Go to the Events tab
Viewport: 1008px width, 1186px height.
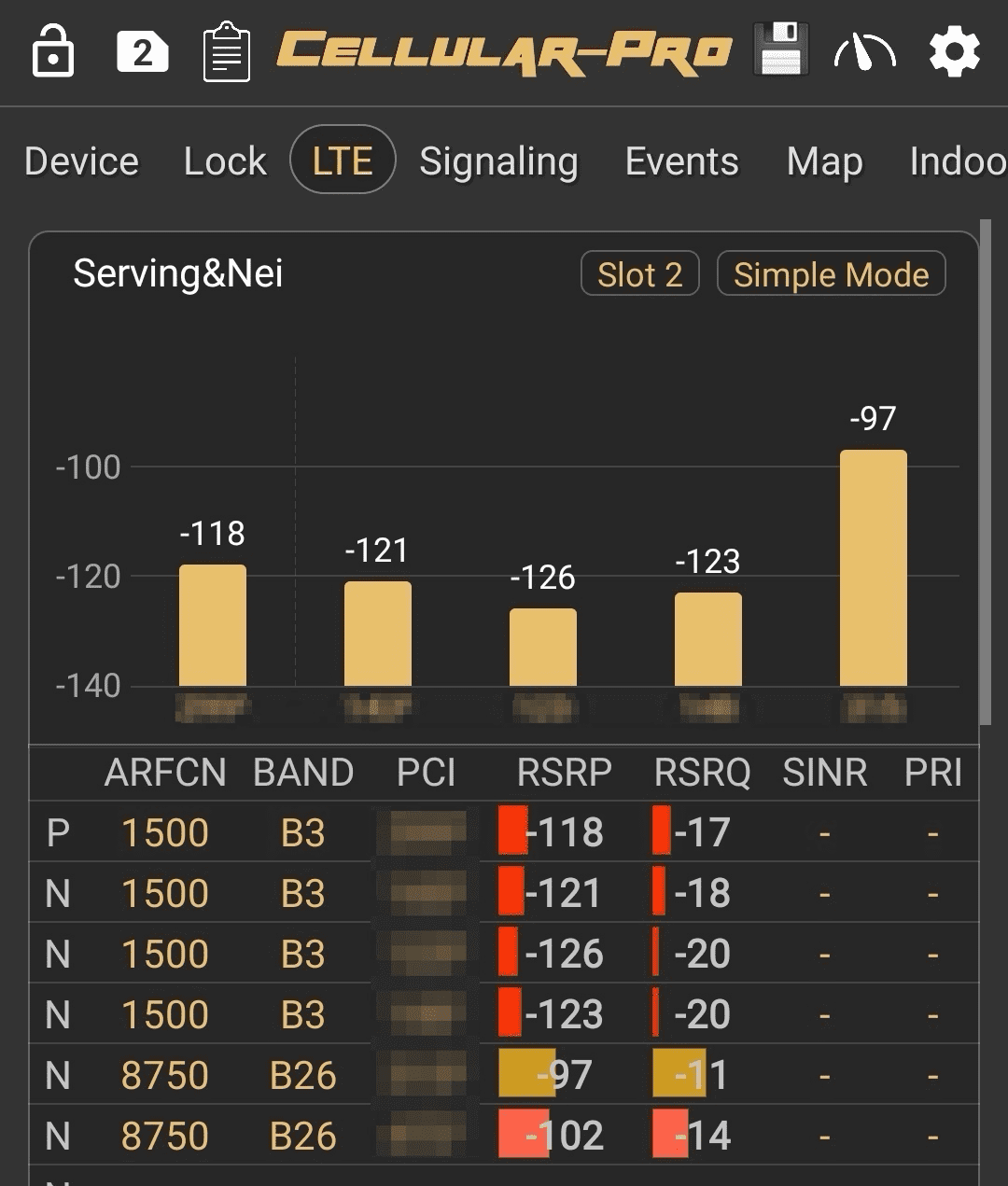[x=681, y=160]
